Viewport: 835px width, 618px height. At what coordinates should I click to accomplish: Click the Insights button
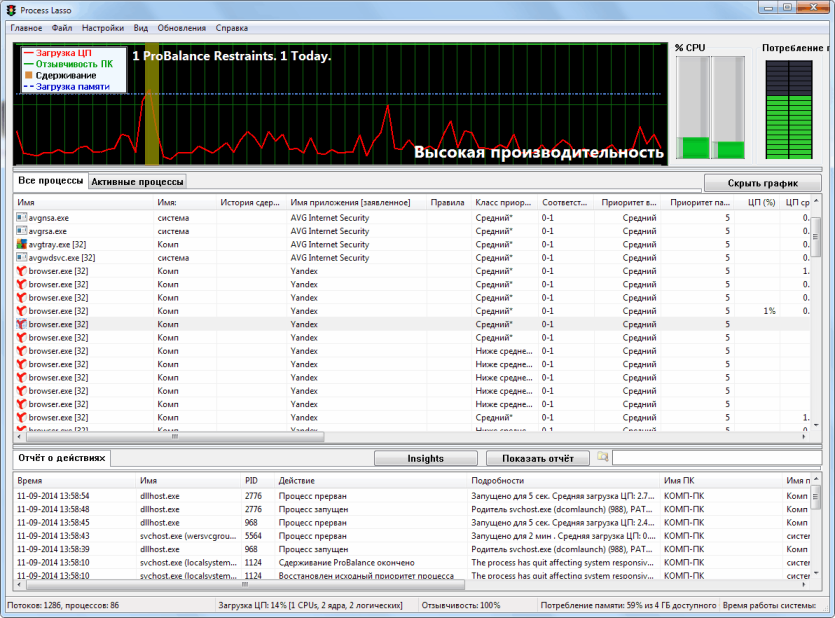pos(425,458)
